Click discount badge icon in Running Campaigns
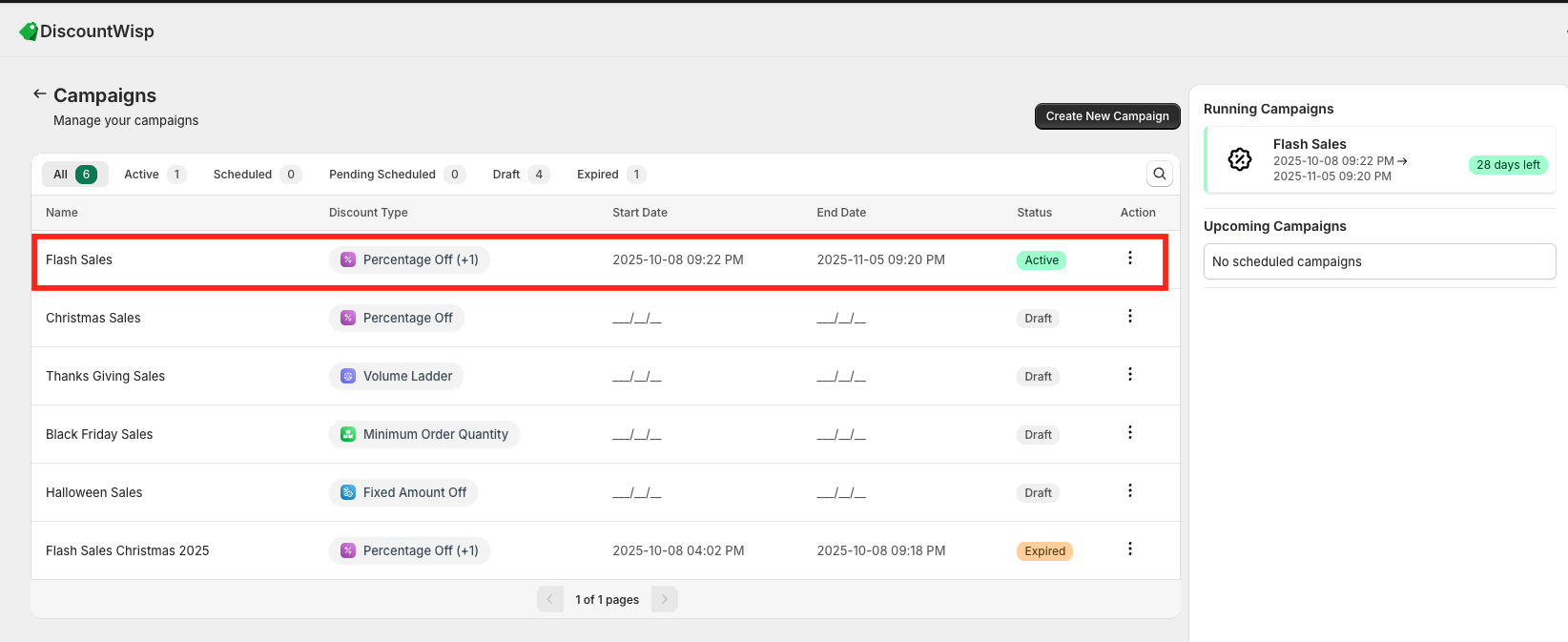Screen dimensions: 1568x642 click(x=1239, y=159)
